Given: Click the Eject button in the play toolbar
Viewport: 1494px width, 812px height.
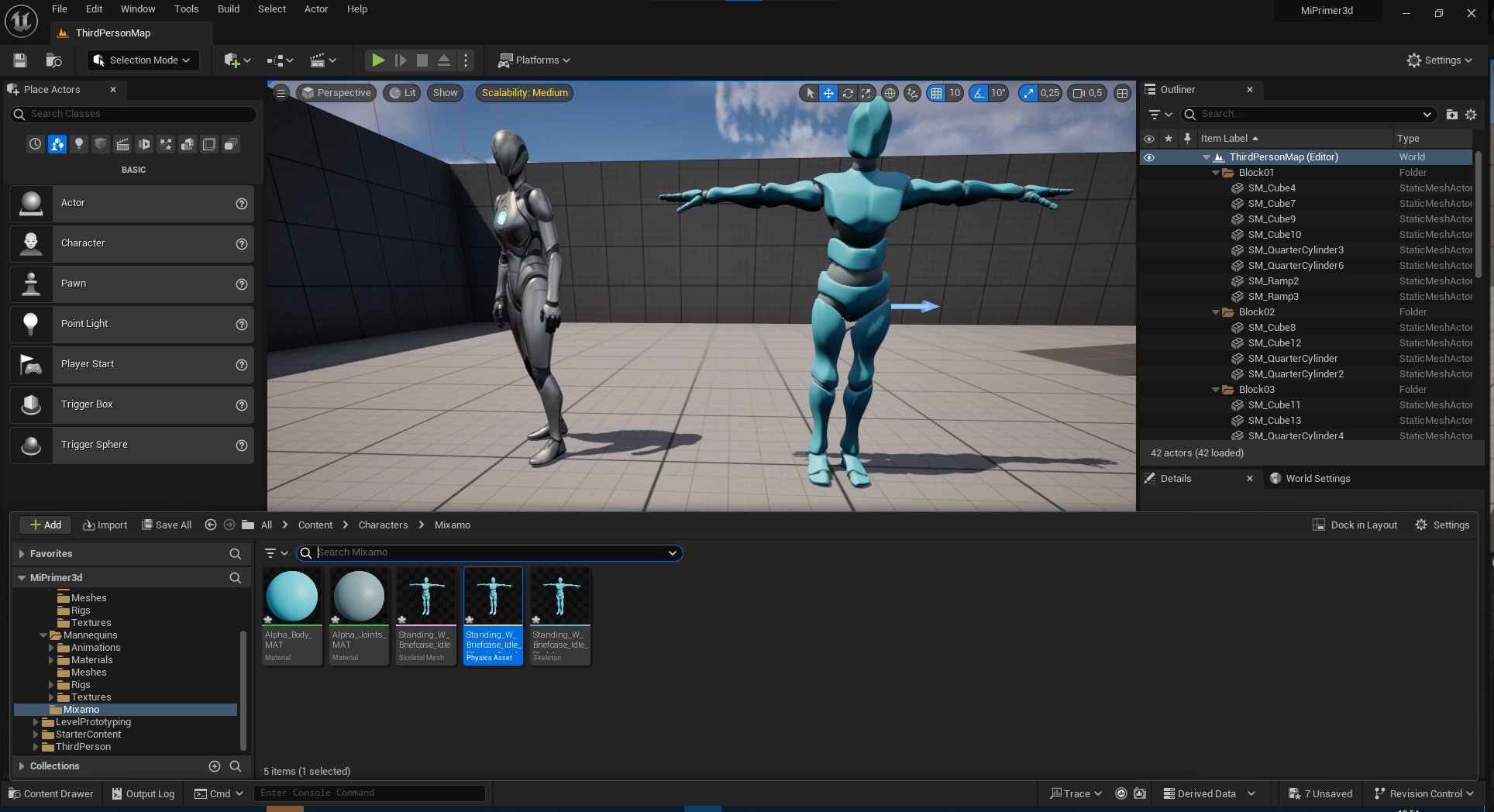Looking at the screenshot, I should [x=444, y=60].
